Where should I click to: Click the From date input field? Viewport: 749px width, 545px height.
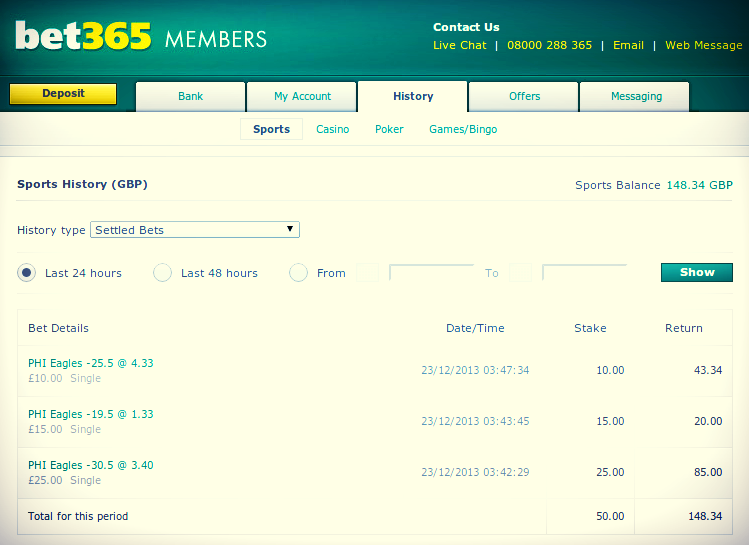(x=431, y=273)
